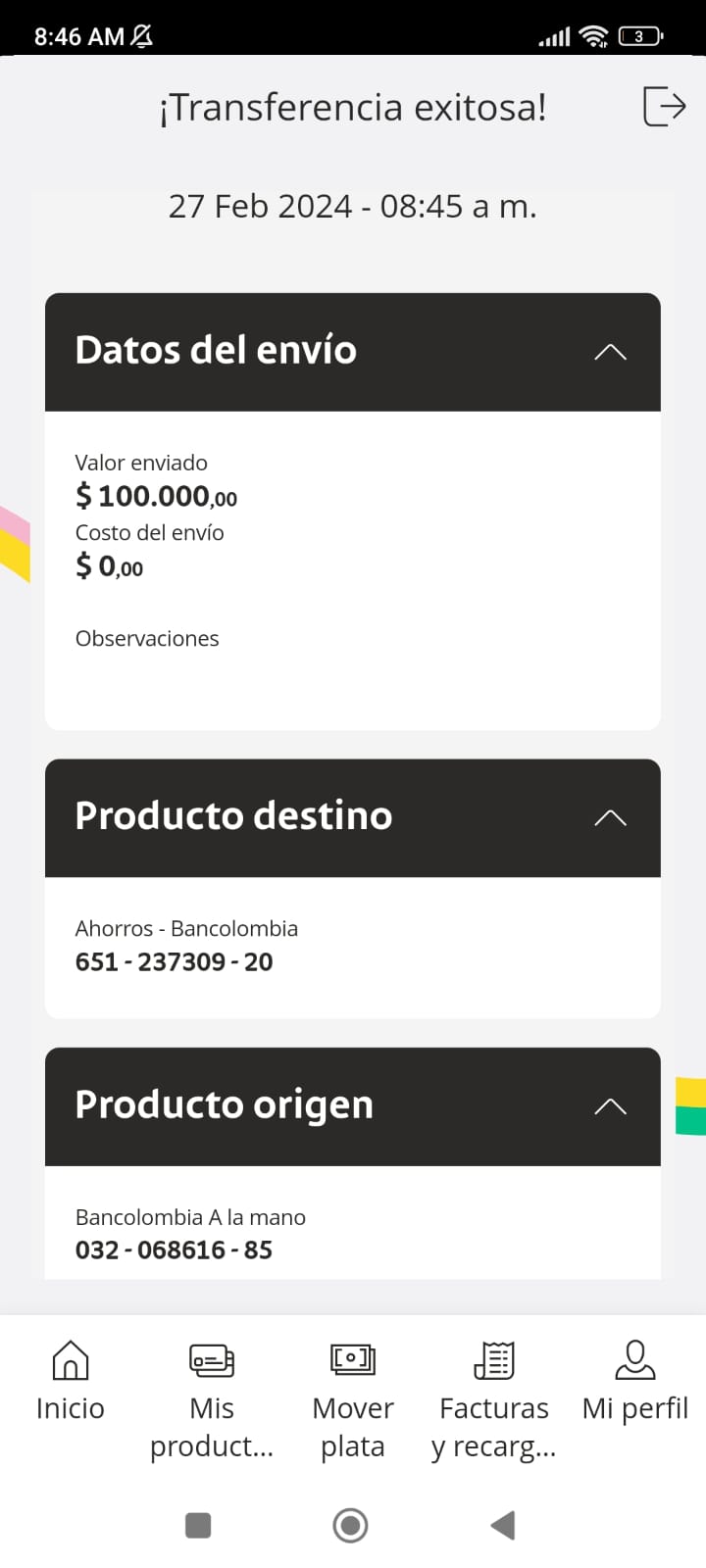
Task: Tap the Inicio tab label
Action: pyautogui.click(x=70, y=1408)
